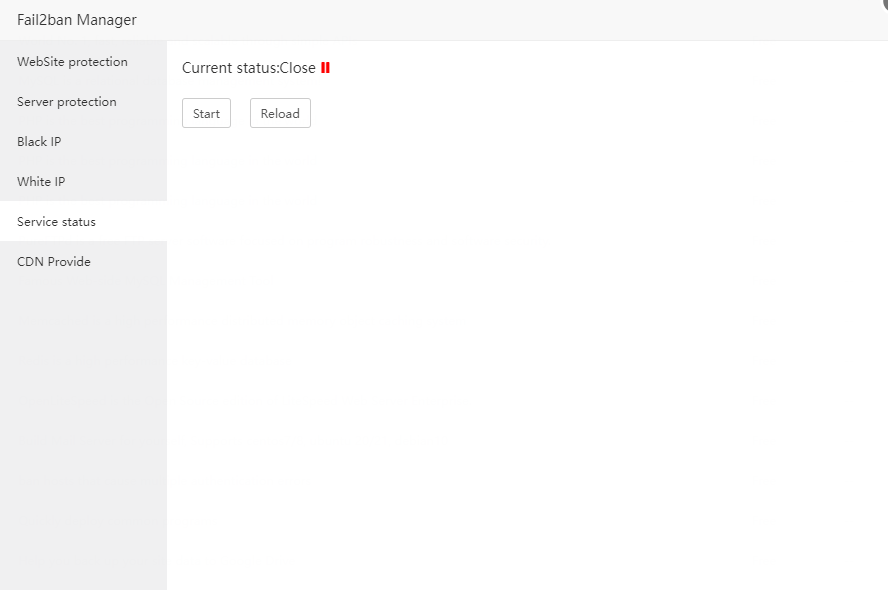The width and height of the screenshot is (888, 590).
Task: Open the Server protection tab
Action: coord(83,102)
